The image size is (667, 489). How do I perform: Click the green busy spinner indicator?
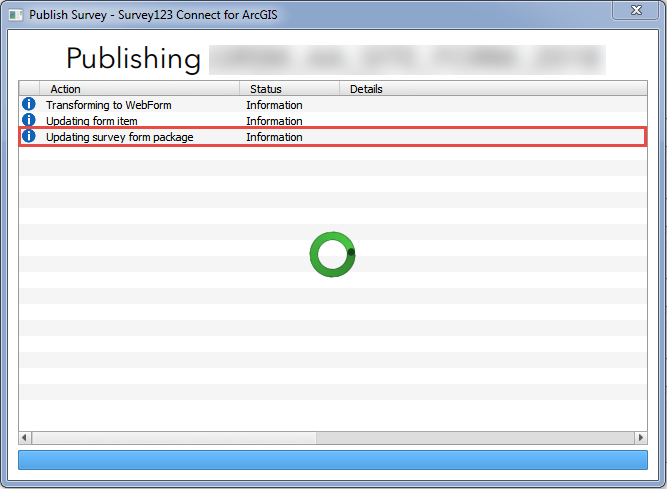pos(333,254)
